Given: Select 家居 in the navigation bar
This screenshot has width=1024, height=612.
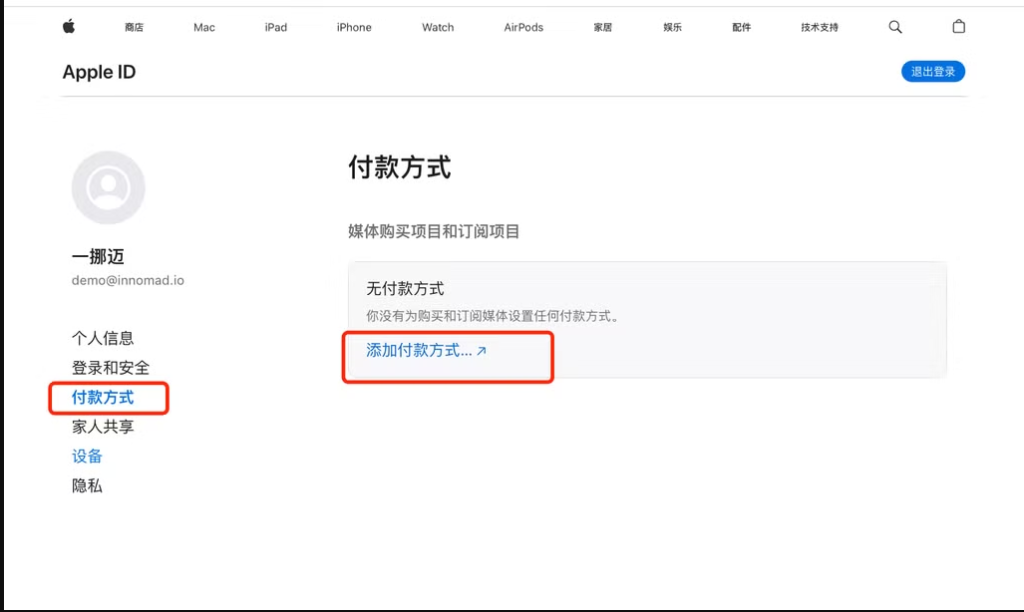Looking at the screenshot, I should pos(602,28).
